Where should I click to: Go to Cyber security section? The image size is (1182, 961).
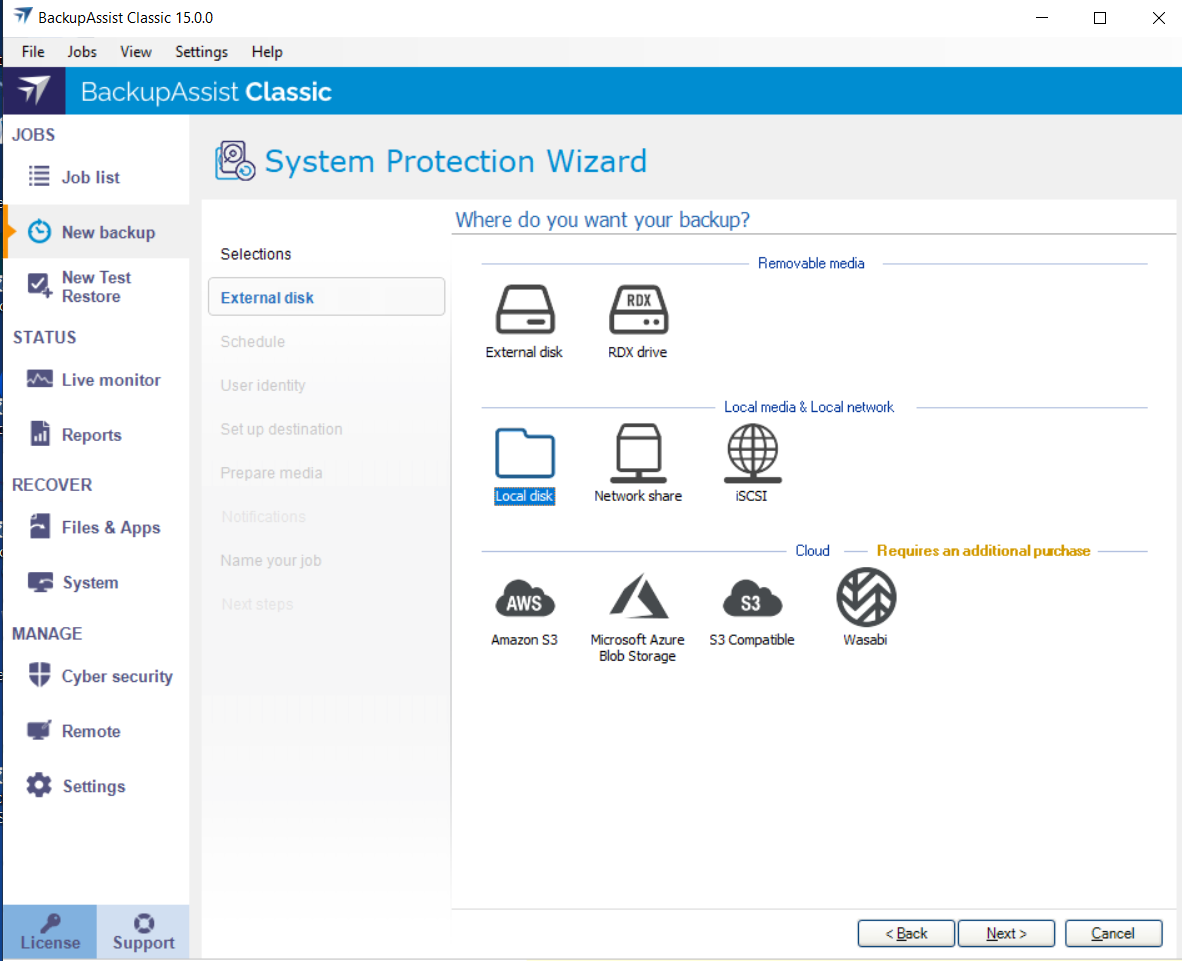(116, 676)
